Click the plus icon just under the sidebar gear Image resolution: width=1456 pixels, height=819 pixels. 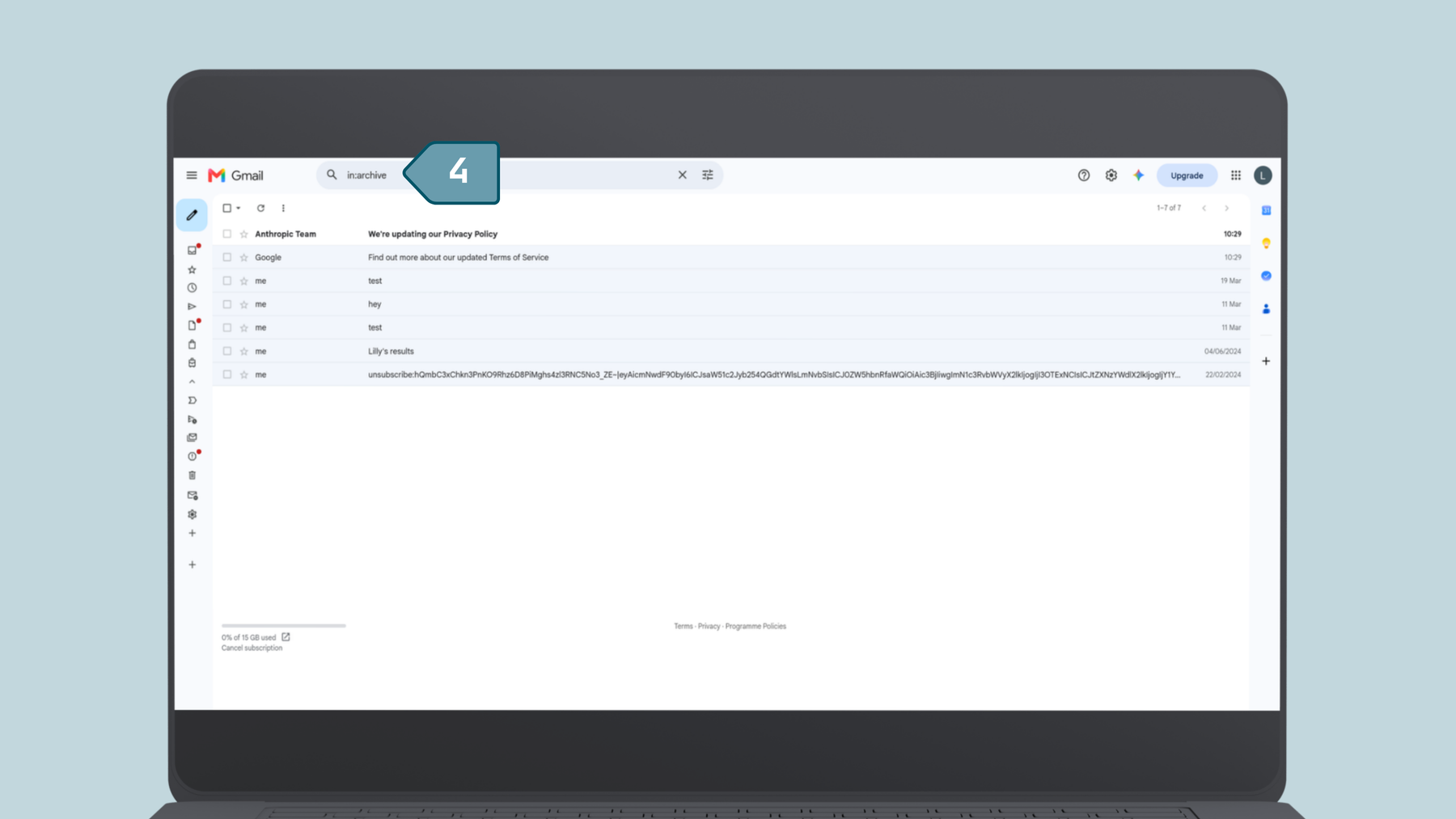tap(192, 534)
